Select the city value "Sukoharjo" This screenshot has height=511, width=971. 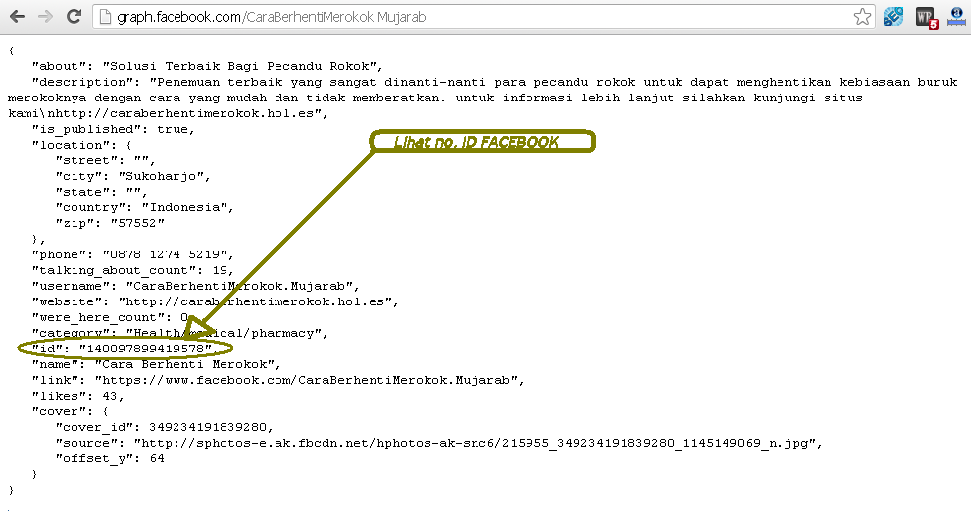click(x=160, y=177)
